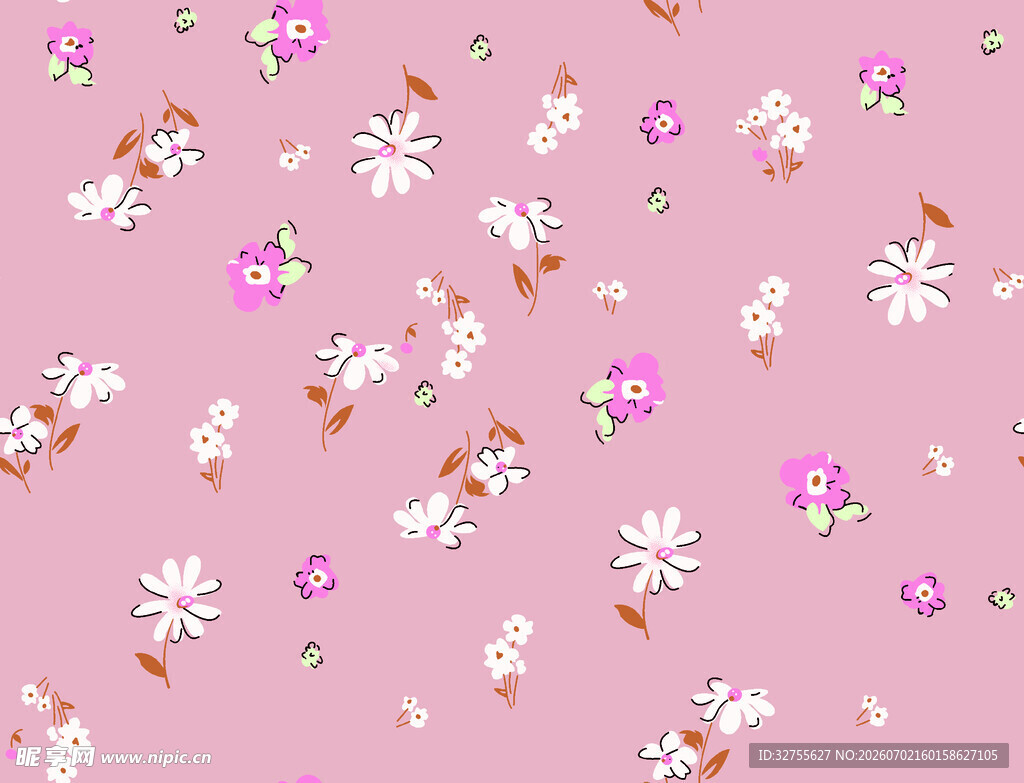This screenshot has width=1024, height=783.
Task: Click the tiny green flower near bottom left-center
Action: (312, 655)
